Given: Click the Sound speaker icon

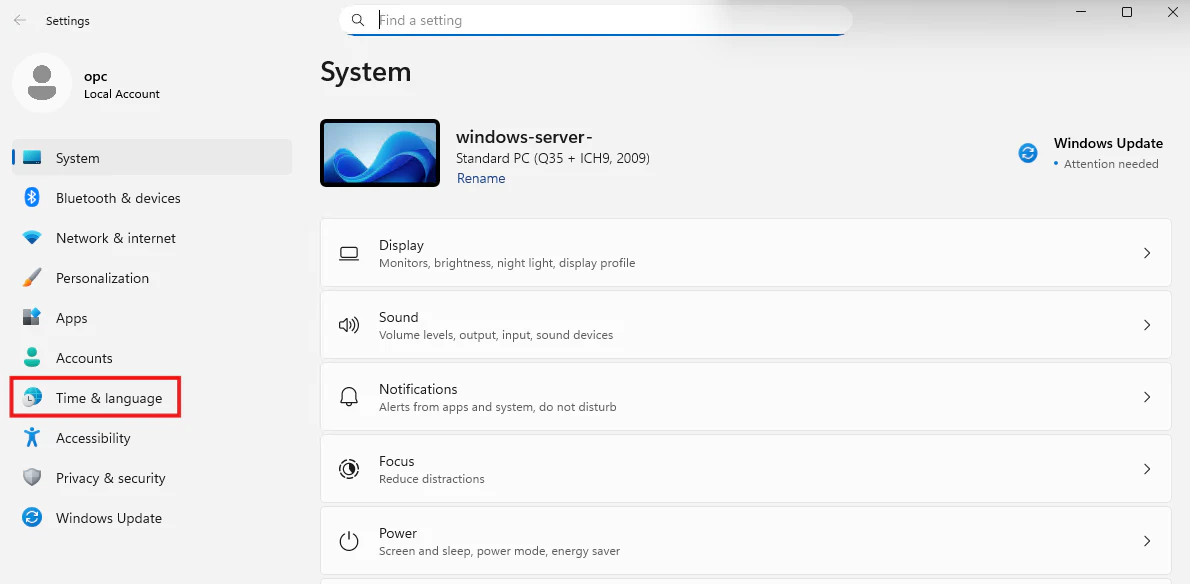Looking at the screenshot, I should 349,325.
